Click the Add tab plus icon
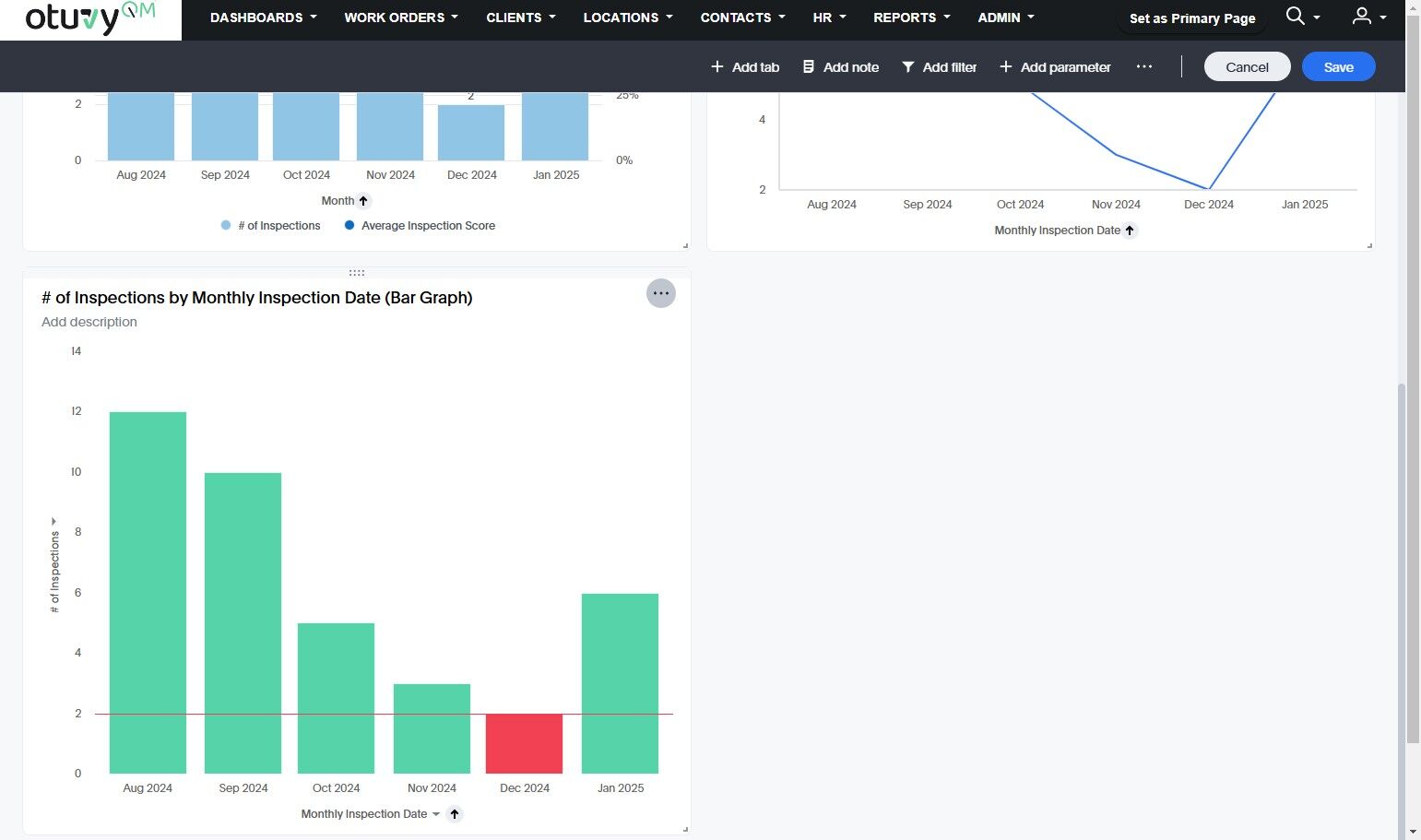This screenshot has width=1421, height=840. [717, 66]
